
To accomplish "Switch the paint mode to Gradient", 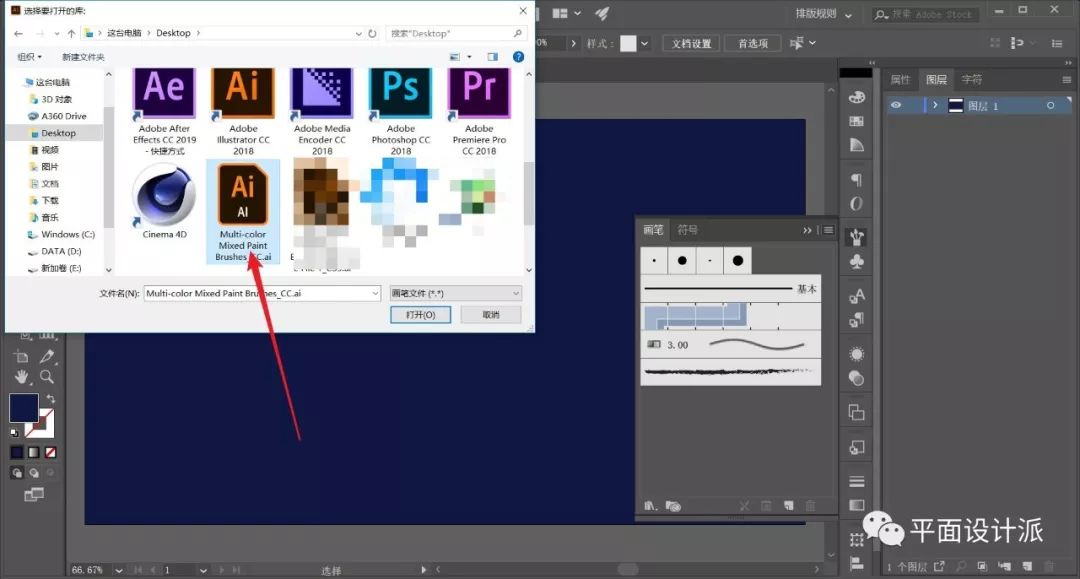I will 34,452.
